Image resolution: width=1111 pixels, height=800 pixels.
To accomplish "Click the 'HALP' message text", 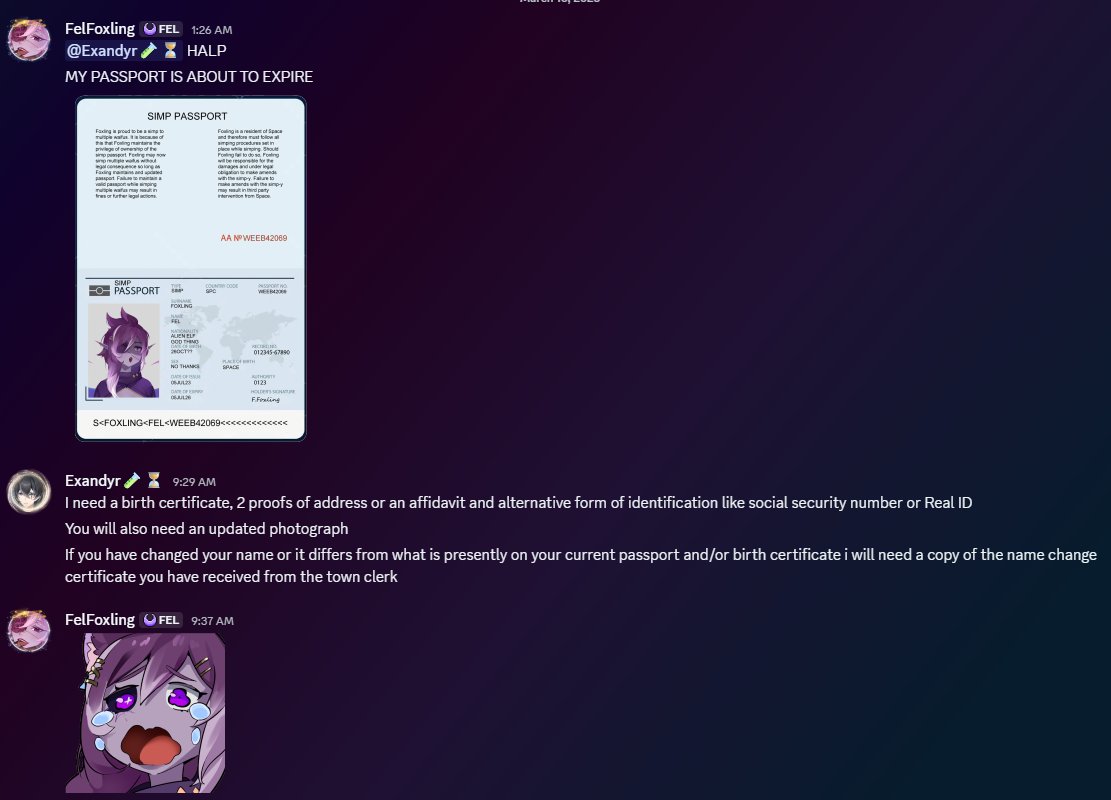I will pyautogui.click(x=207, y=51).
